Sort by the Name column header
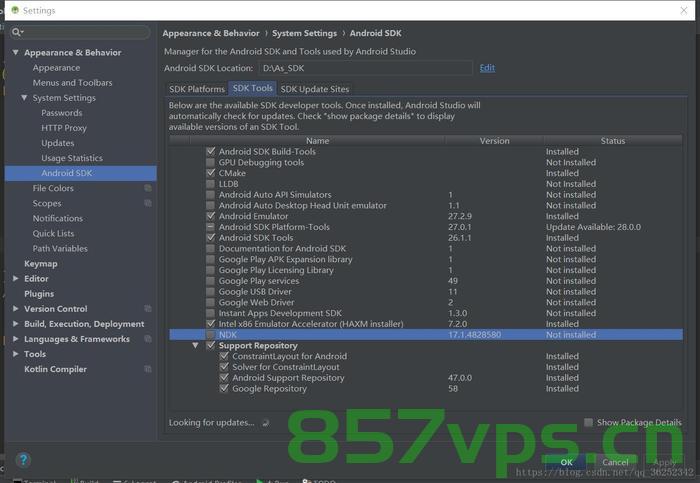 pos(317,141)
